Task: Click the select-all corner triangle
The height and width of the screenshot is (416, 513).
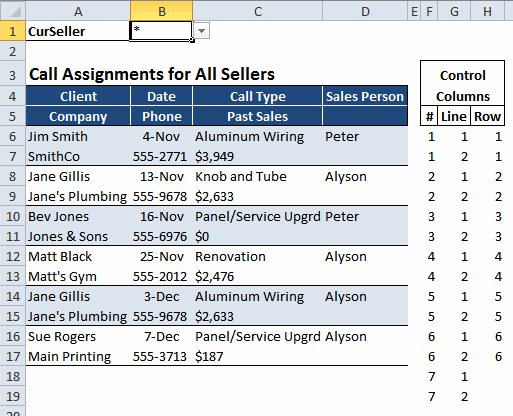Action: [x=15, y=12]
